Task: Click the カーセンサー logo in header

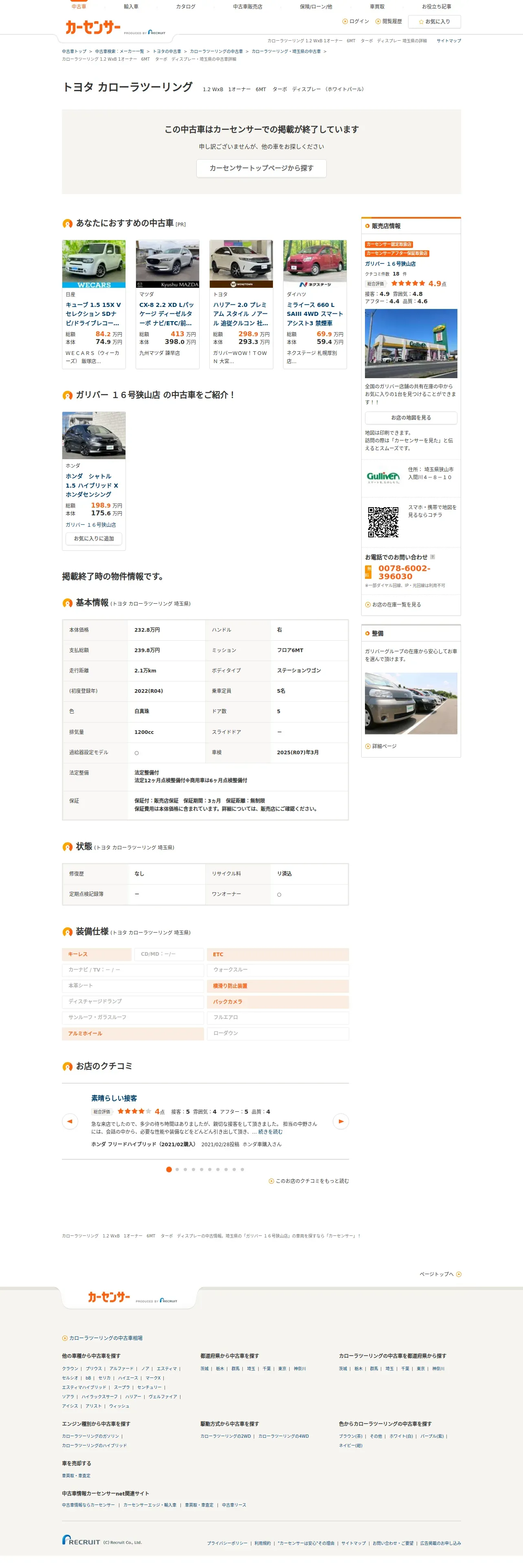Action: (92, 27)
